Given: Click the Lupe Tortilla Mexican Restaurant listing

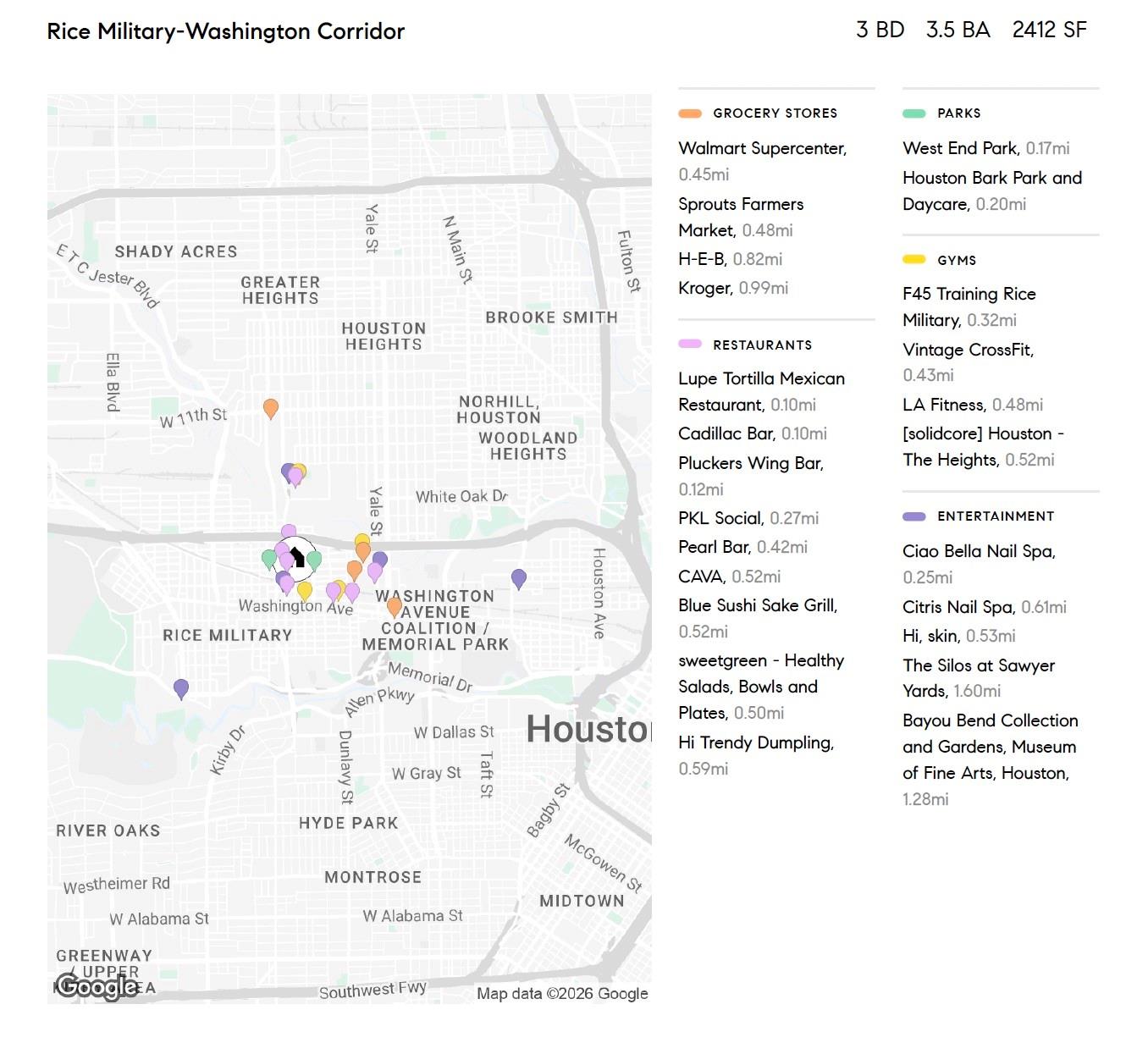Looking at the screenshot, I should click(762, 391).
